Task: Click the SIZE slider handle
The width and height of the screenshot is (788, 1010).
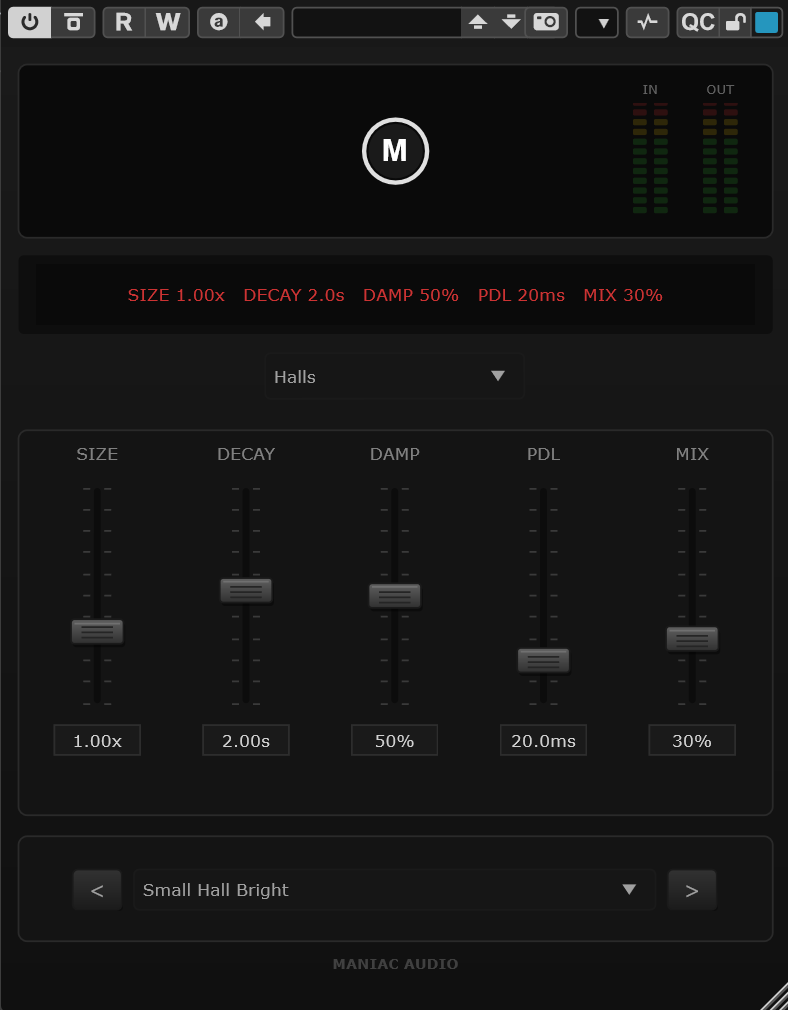Action: pyautogui.click(x=97, y=632)
